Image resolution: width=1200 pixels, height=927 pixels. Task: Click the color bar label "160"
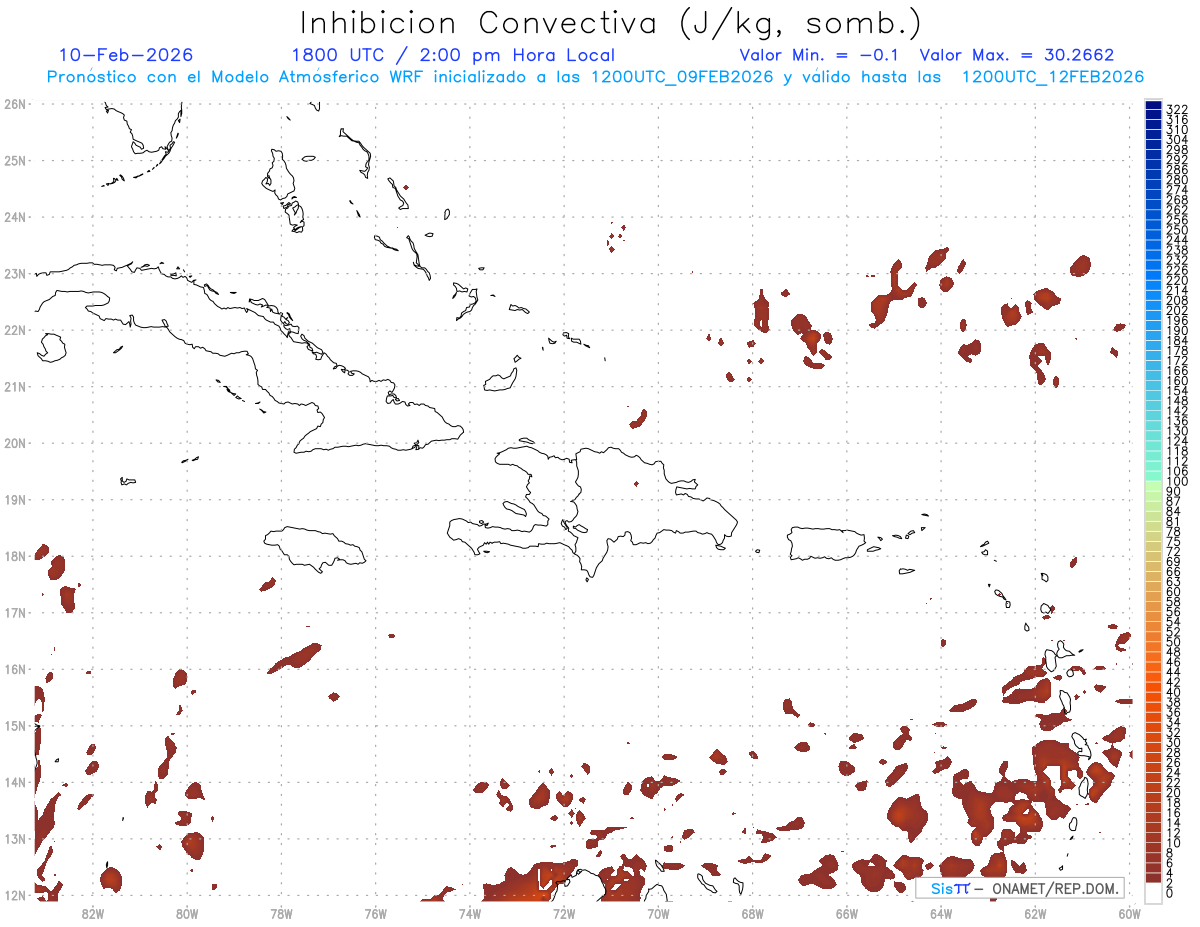coord(1177,381)
